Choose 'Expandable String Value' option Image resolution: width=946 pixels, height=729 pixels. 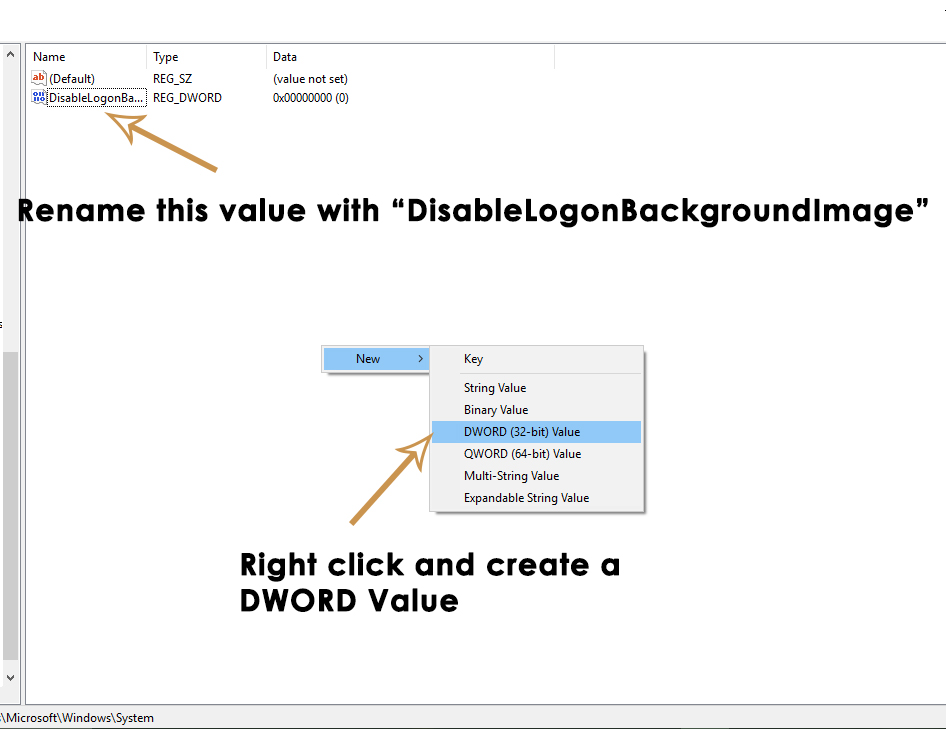(526, 497)
